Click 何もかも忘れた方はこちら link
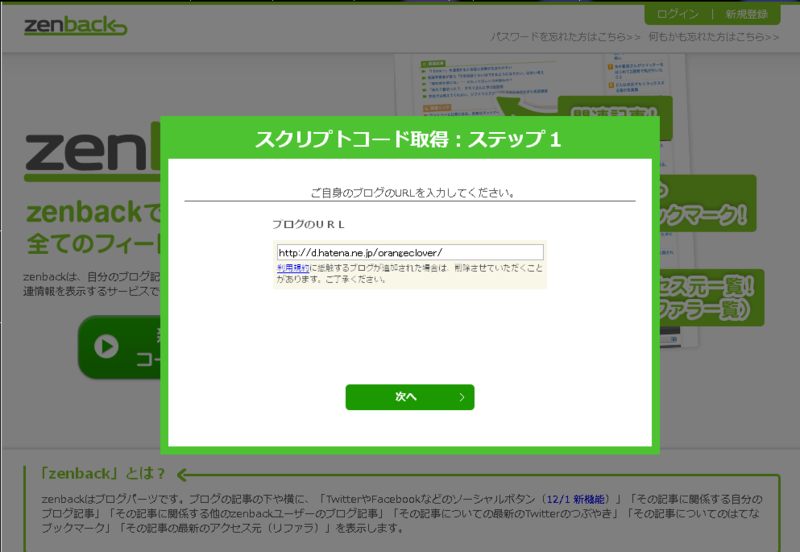Viewport: 800px width, 552px height. click(714, 37)
